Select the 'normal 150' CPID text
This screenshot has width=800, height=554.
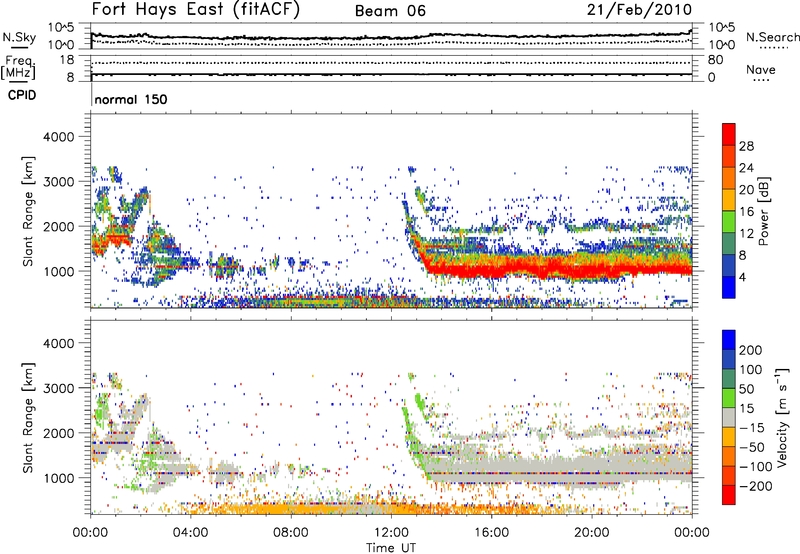coord(131,99)
